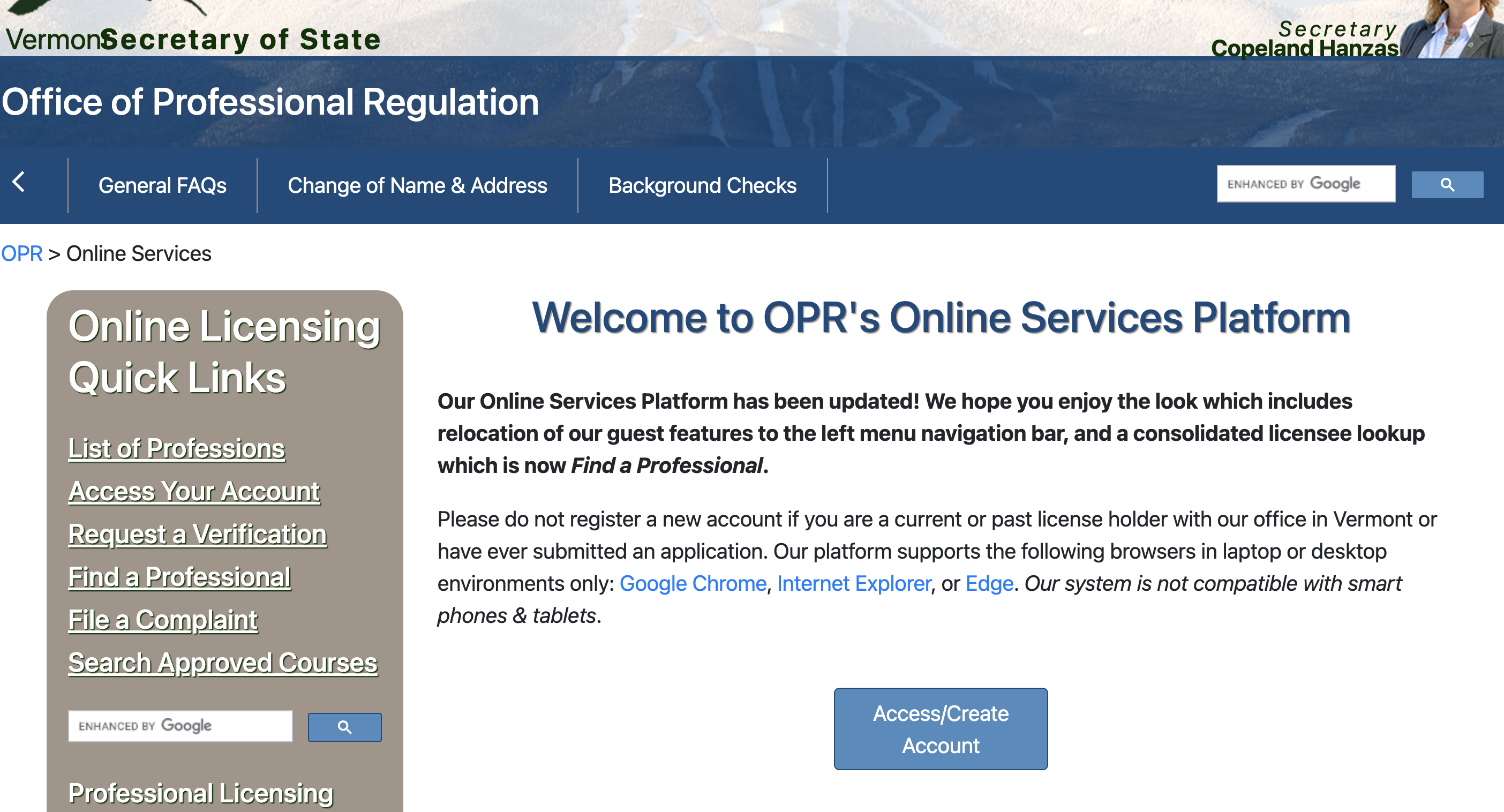Click the Secretary Copeland Hanzas portrait
Screen dimensions: 1504x812
[1452, 29]
